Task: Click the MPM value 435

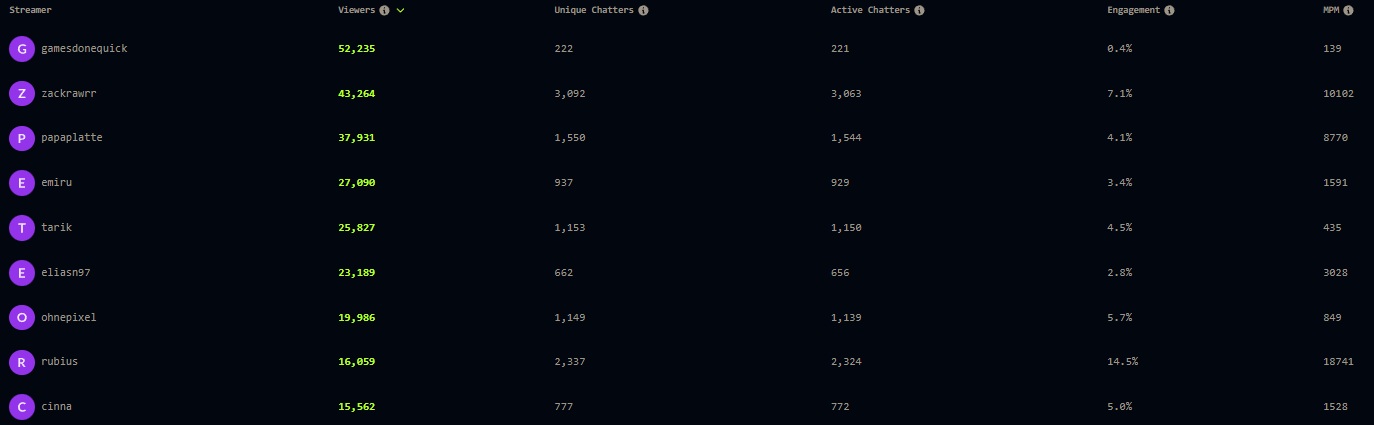Action: click(x=1332, y=228)
